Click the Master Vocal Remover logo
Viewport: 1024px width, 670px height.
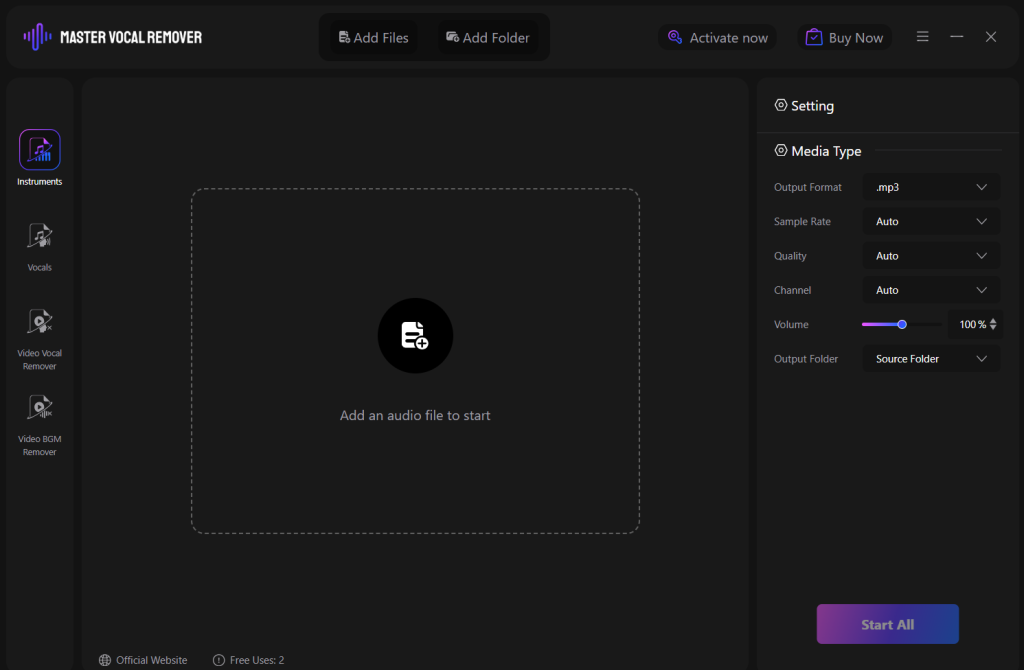[x=113, y=37]
